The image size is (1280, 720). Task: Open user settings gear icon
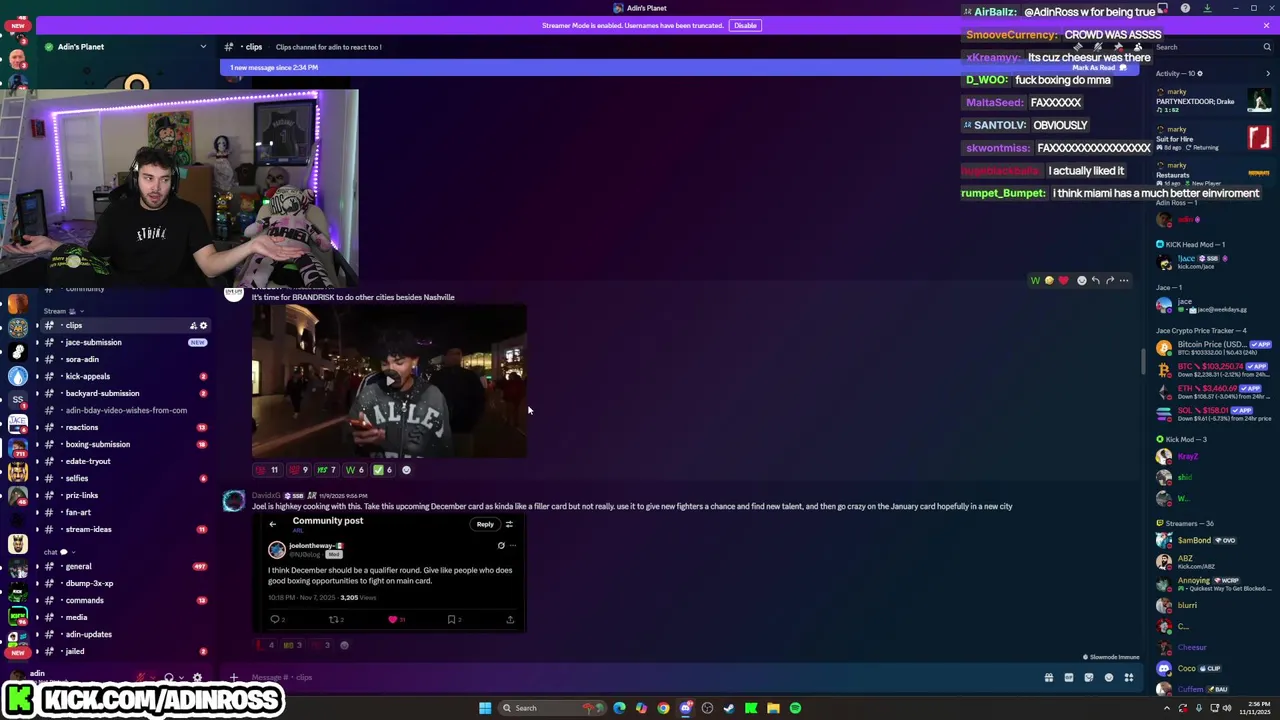tap(197, 677)
